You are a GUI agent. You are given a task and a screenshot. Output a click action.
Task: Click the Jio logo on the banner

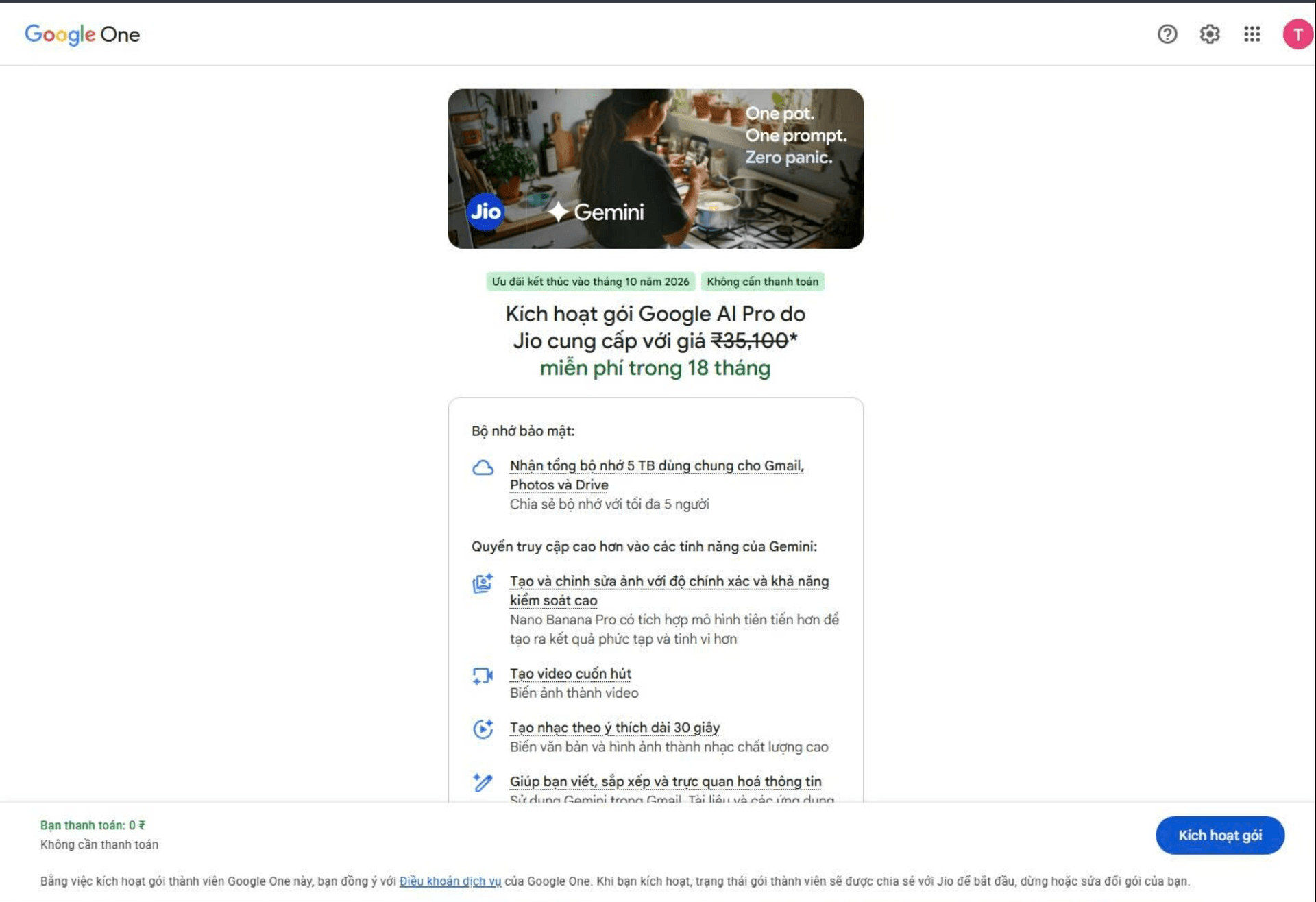click(x=485, y=212)
